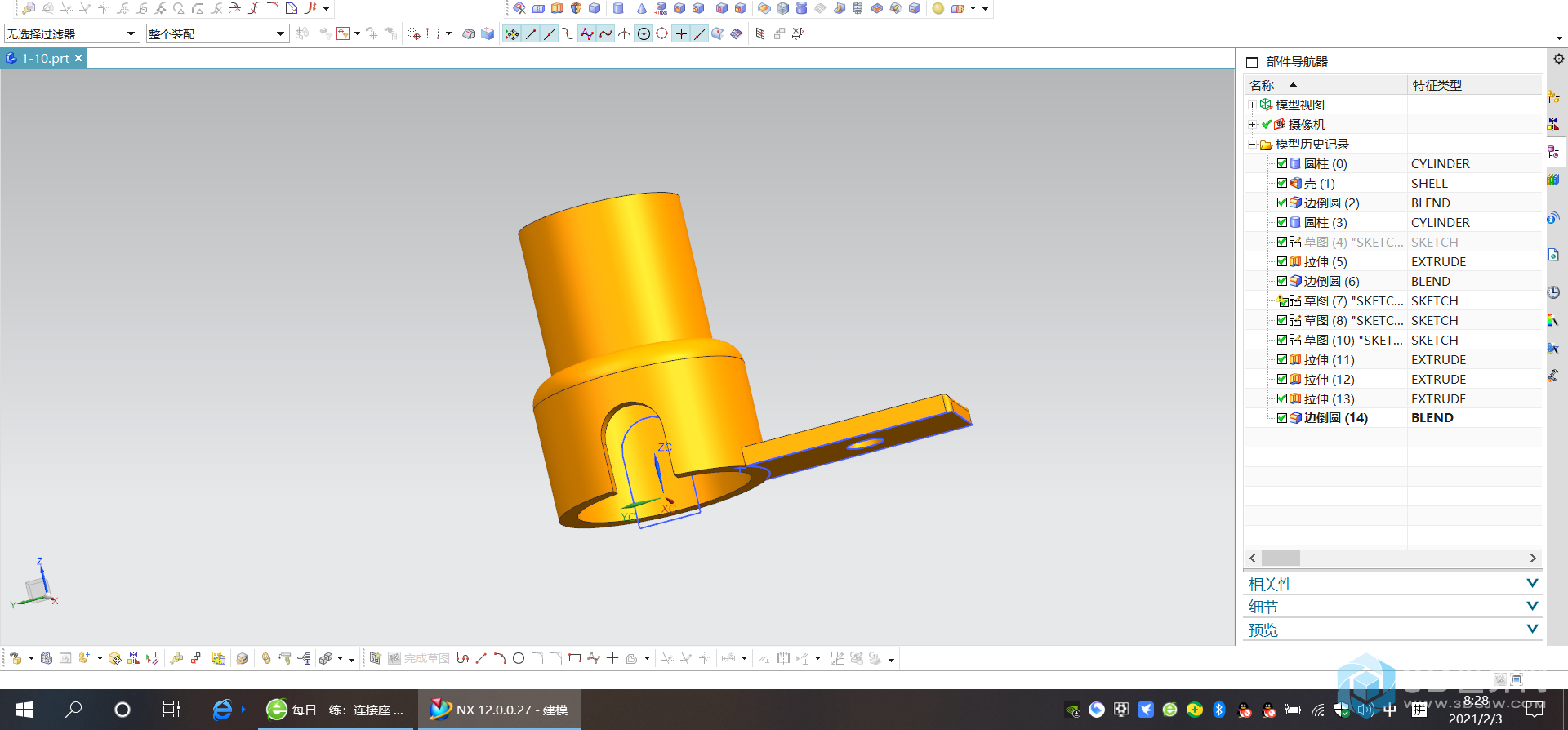Uncheck the 边倒圆 (14) feature checkbox
Screen dimensions: 1568x730
pyautogui.click(x=1282, y=418)
